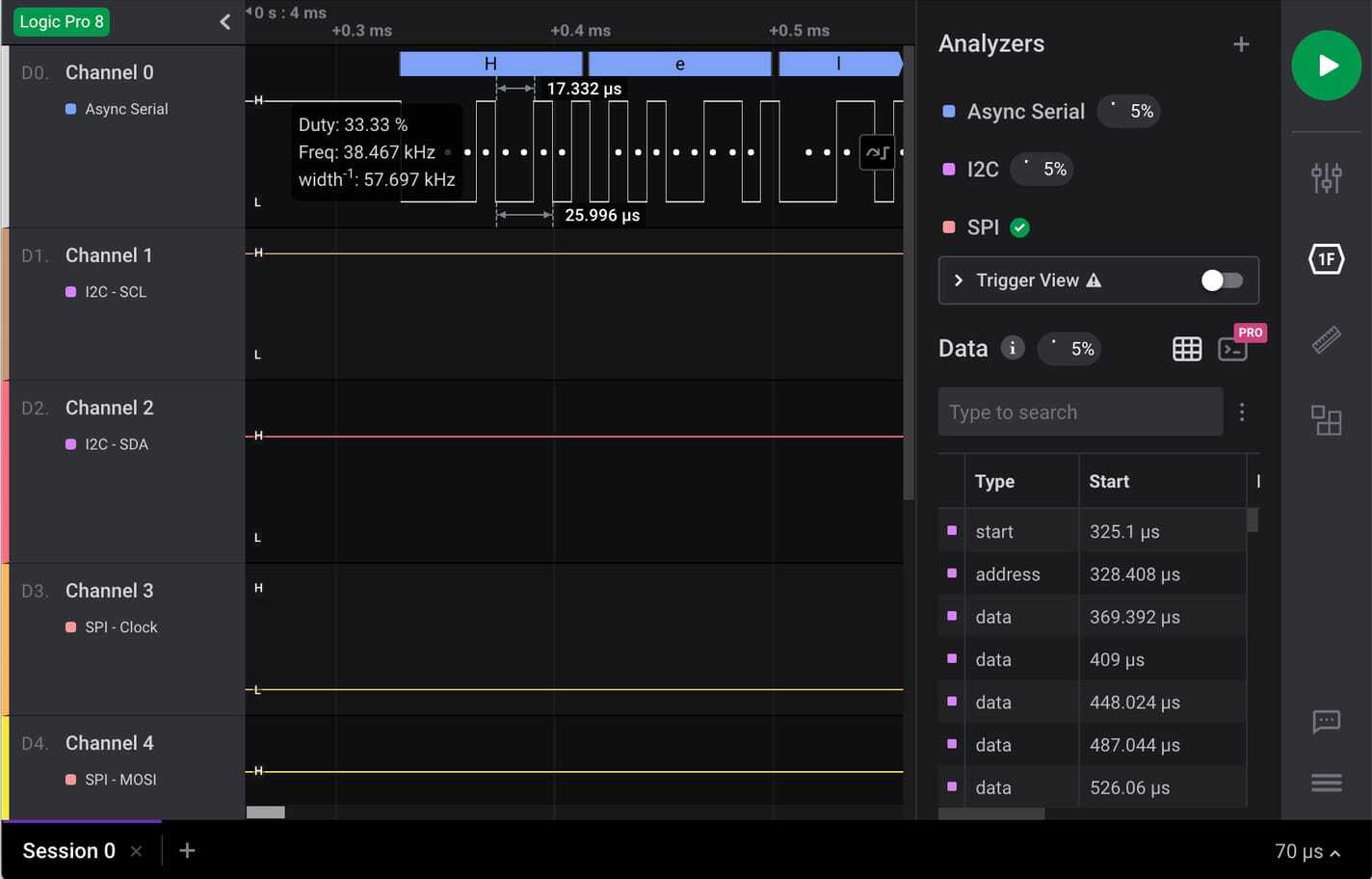Image resolution: width=1372 pixels, height=879 pixels.
Task: Add a new analyzer with the plus button
Action: click(x=1241, y=43)
